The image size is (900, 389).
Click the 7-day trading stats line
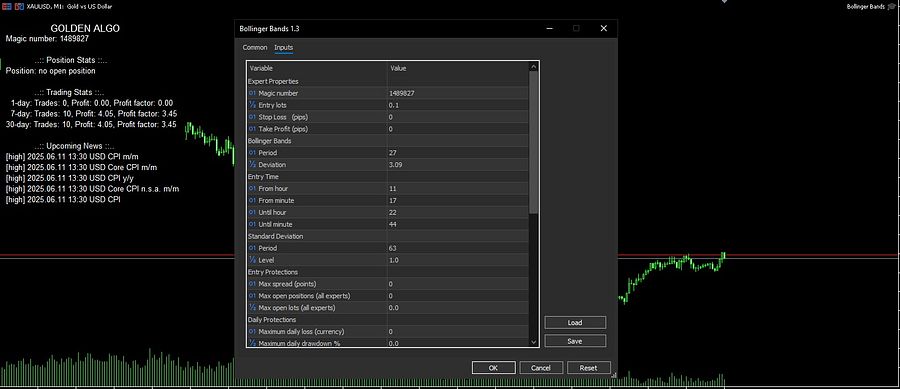93,114
